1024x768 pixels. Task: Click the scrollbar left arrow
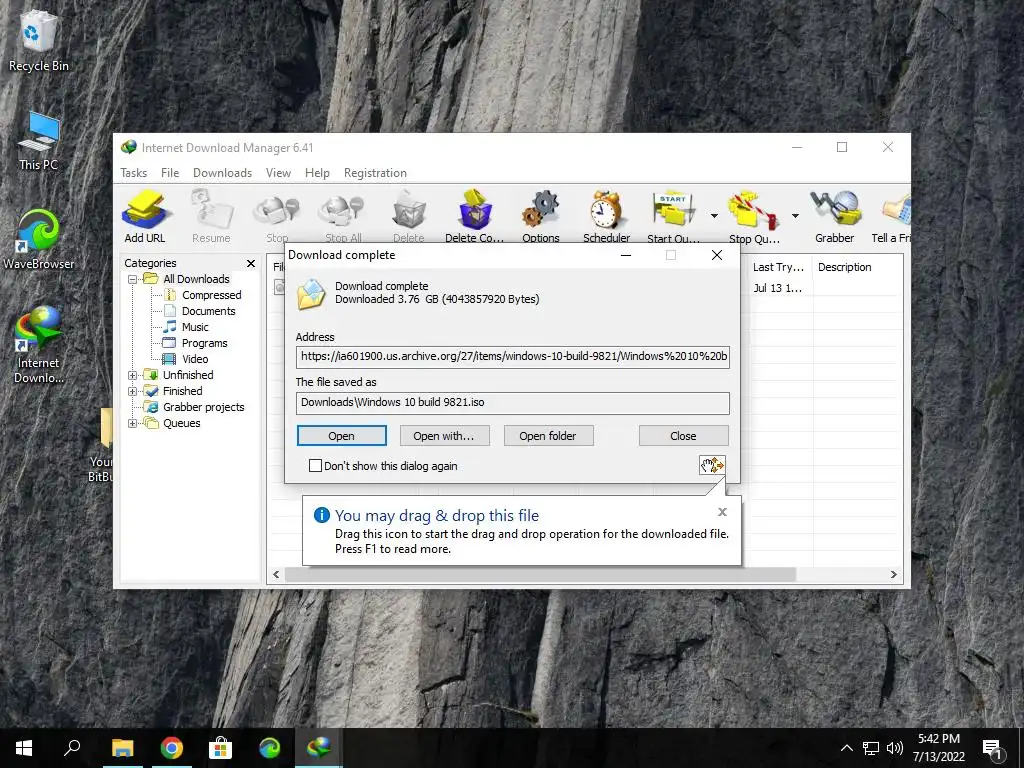coord(276,575)
